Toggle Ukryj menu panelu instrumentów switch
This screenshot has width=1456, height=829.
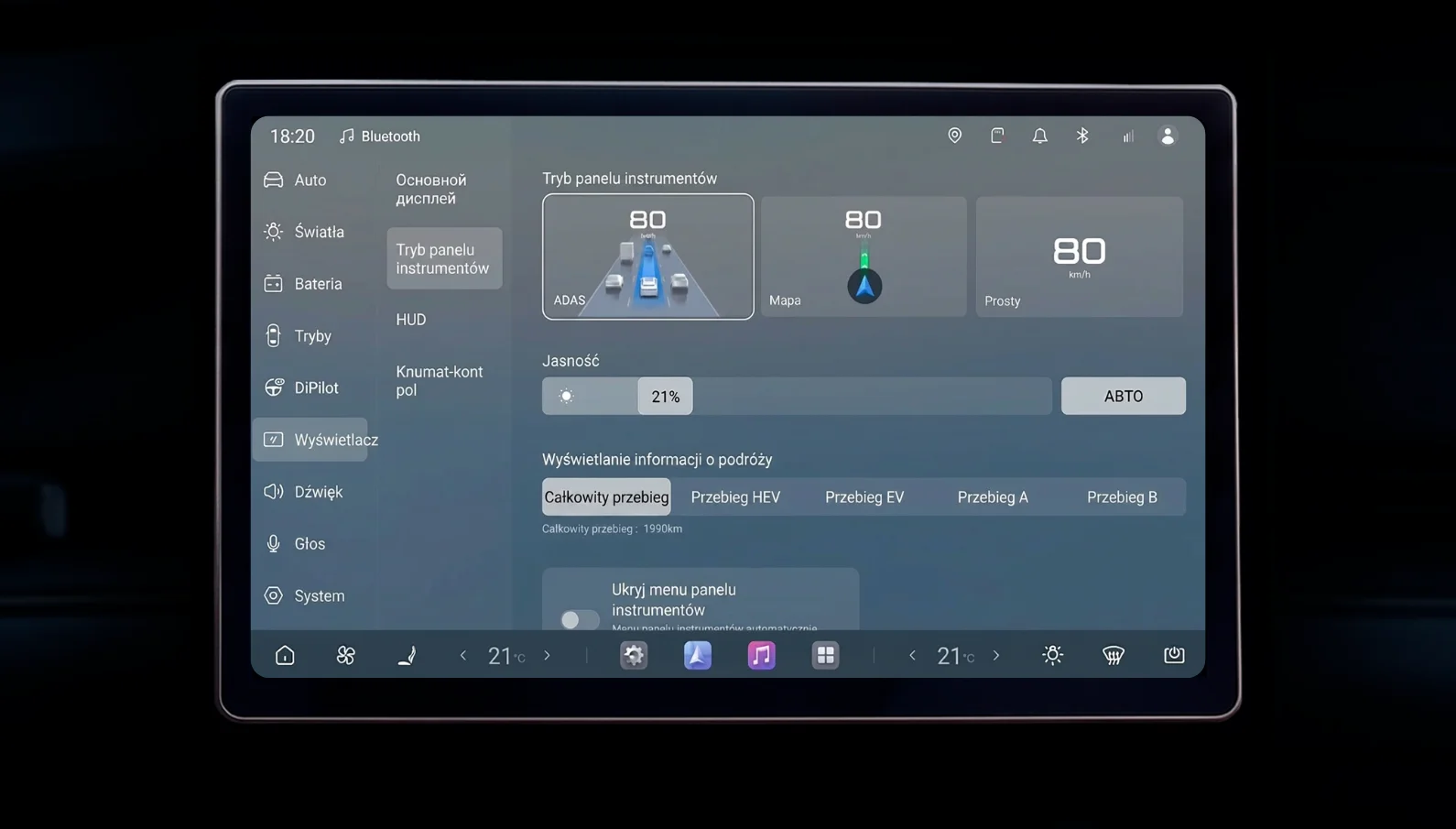(x=580, y=619)
